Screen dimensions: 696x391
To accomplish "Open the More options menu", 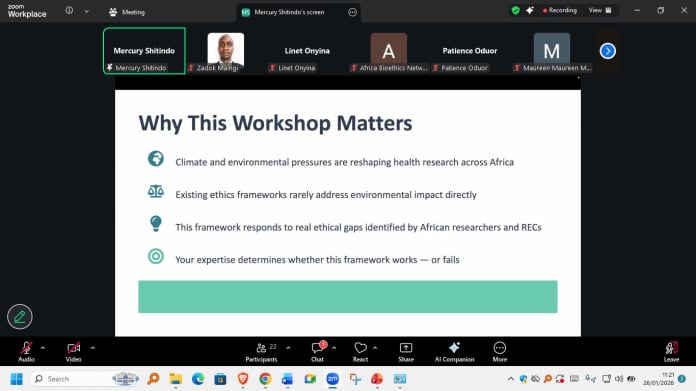I will [x=500, y=352].
